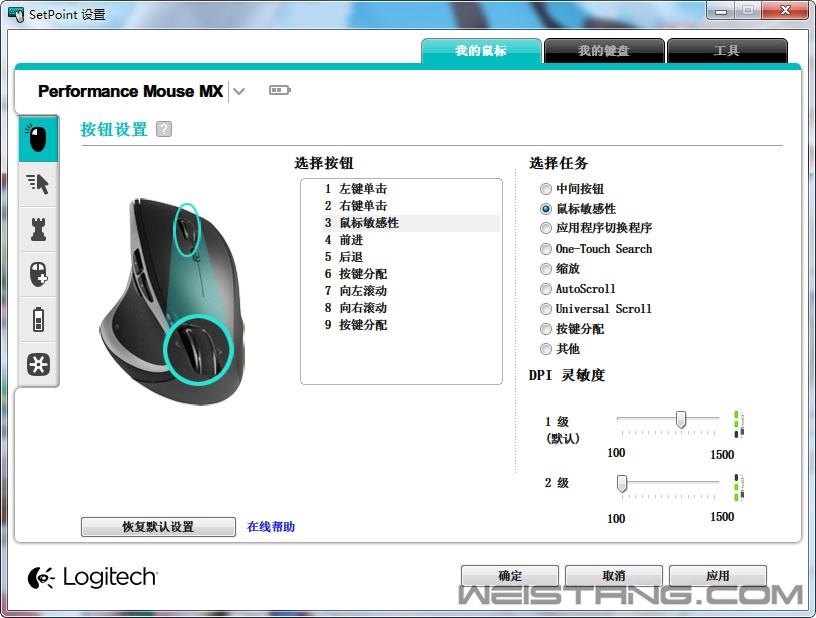Select button 9 按键分配 in list
Screen dimensions: 816x618
(x=411, y=325)
